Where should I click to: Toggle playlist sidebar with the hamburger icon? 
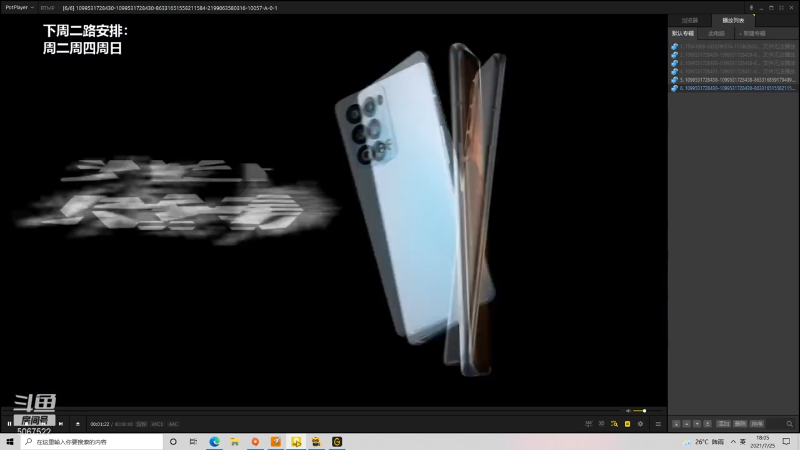658,424
